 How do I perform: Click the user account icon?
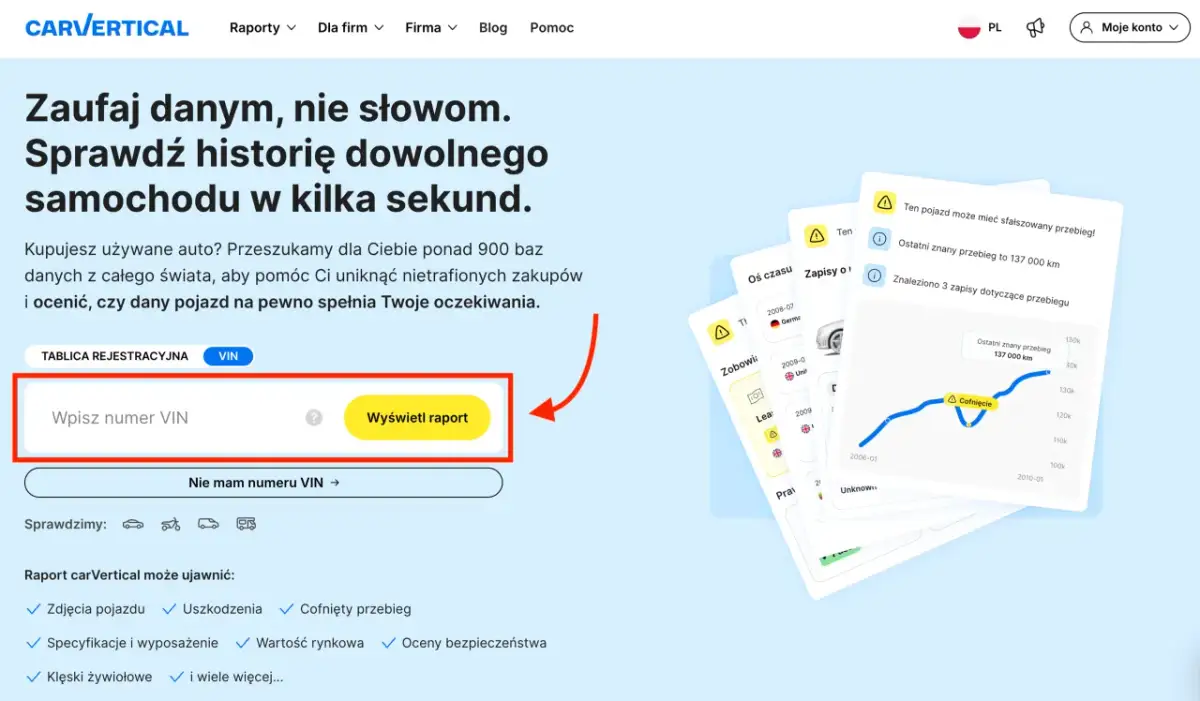(1086, 27)
